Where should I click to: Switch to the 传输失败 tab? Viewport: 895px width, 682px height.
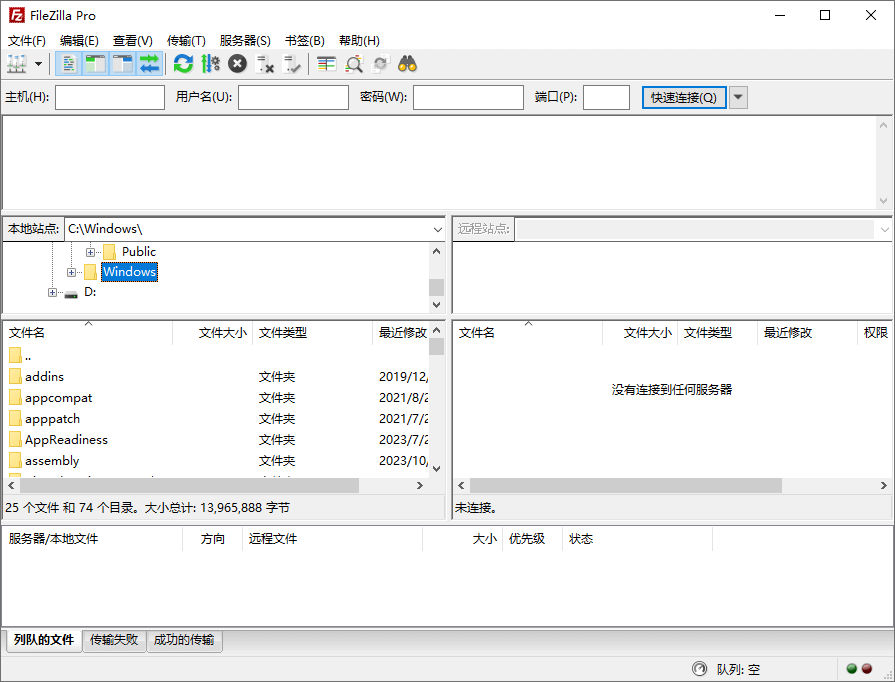click(114, 640)
